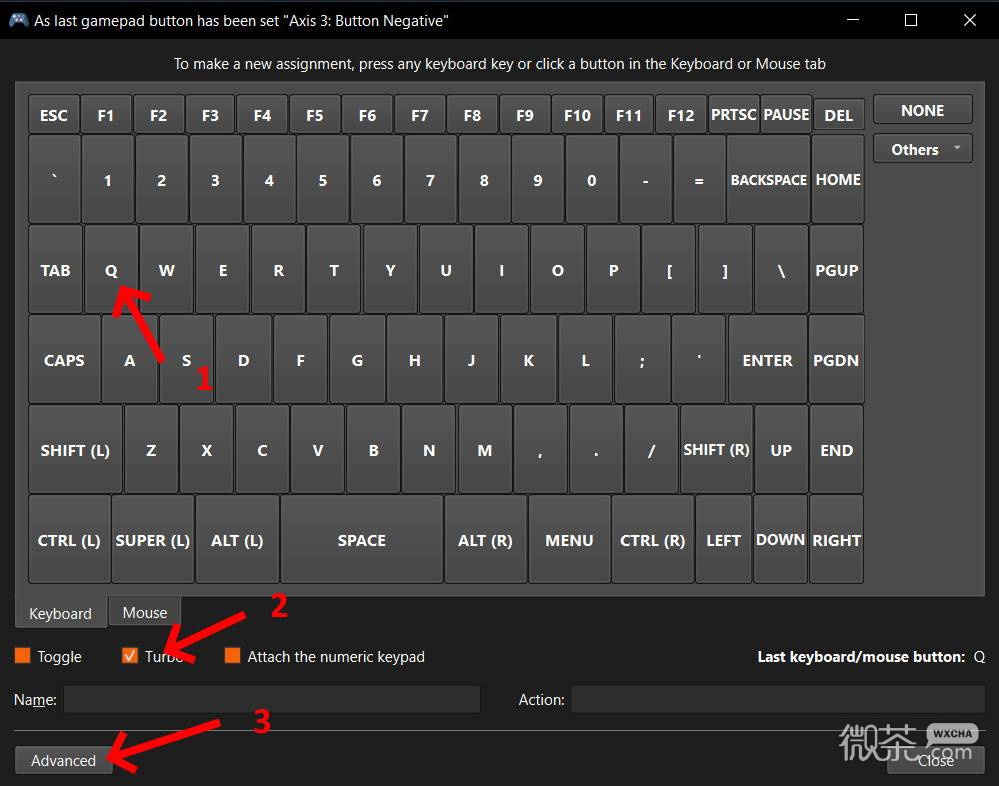Assign the F5 key

315,115
